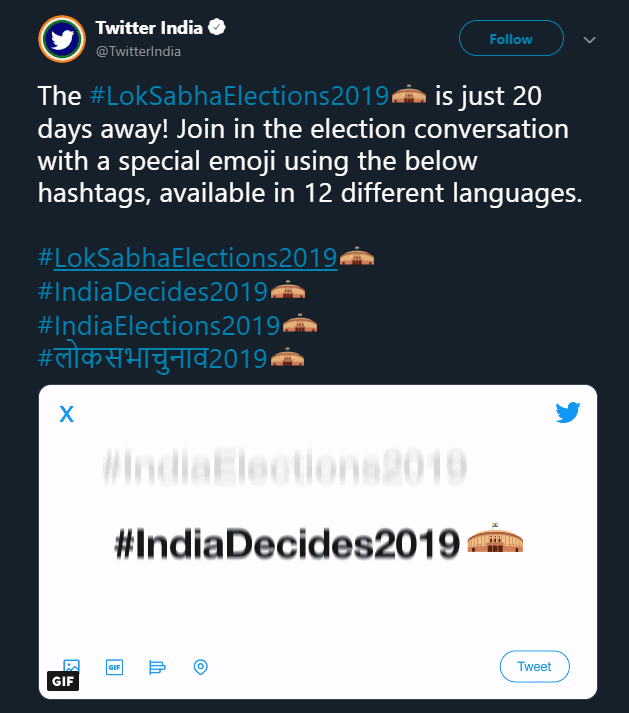629x713 pixels.
Task: Open the @TwitterIndia handle link
Action: (x=138, y=51)
